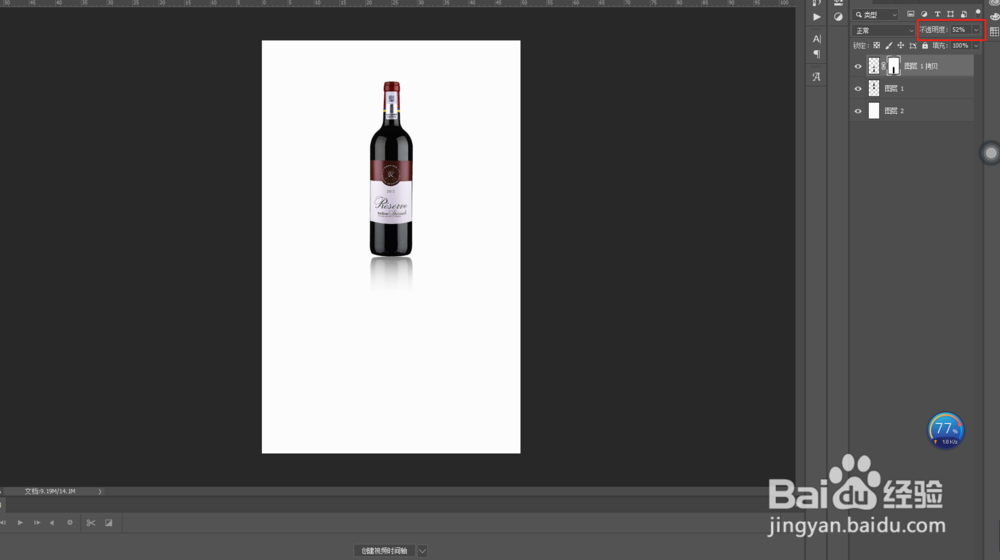
Task: Filter layers by type layers icon
Action: point(938,14)
